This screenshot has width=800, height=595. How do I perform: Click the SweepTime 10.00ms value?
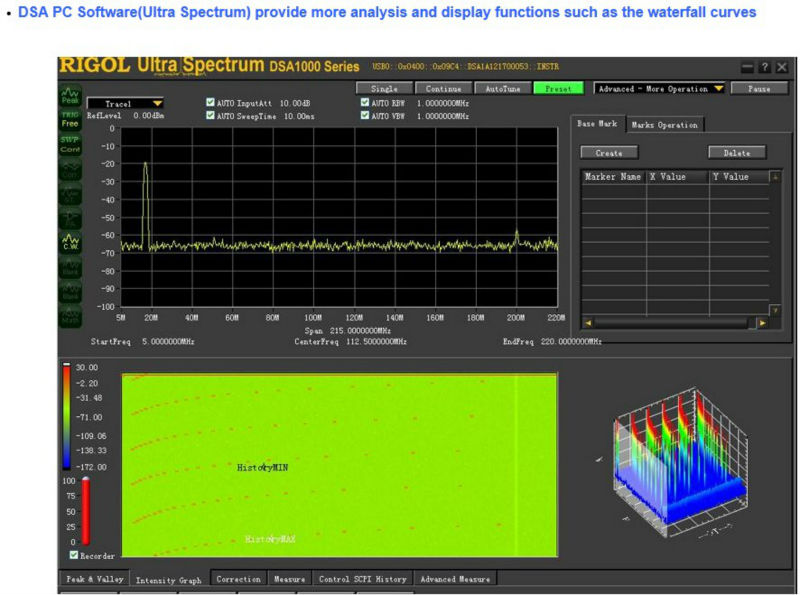click(299, 116)
